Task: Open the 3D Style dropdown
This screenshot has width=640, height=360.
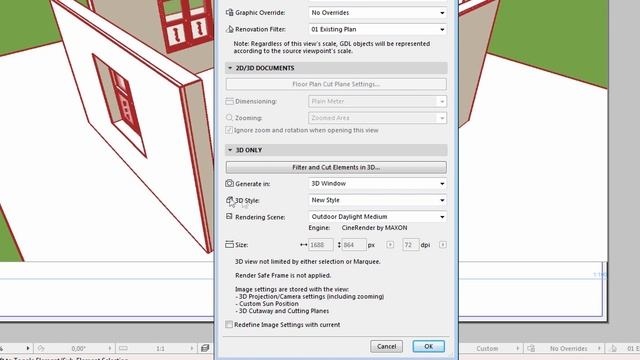Action: tap(378, 200)
